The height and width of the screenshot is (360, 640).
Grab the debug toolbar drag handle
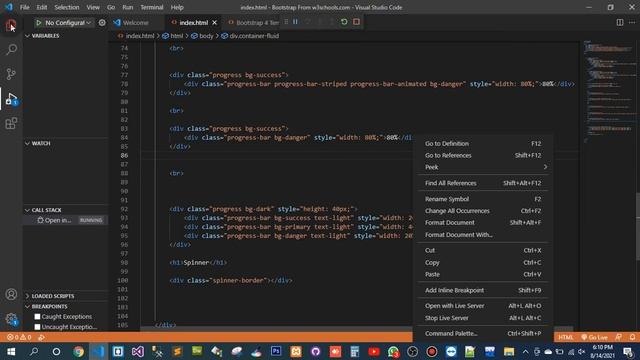click(286, 22)
